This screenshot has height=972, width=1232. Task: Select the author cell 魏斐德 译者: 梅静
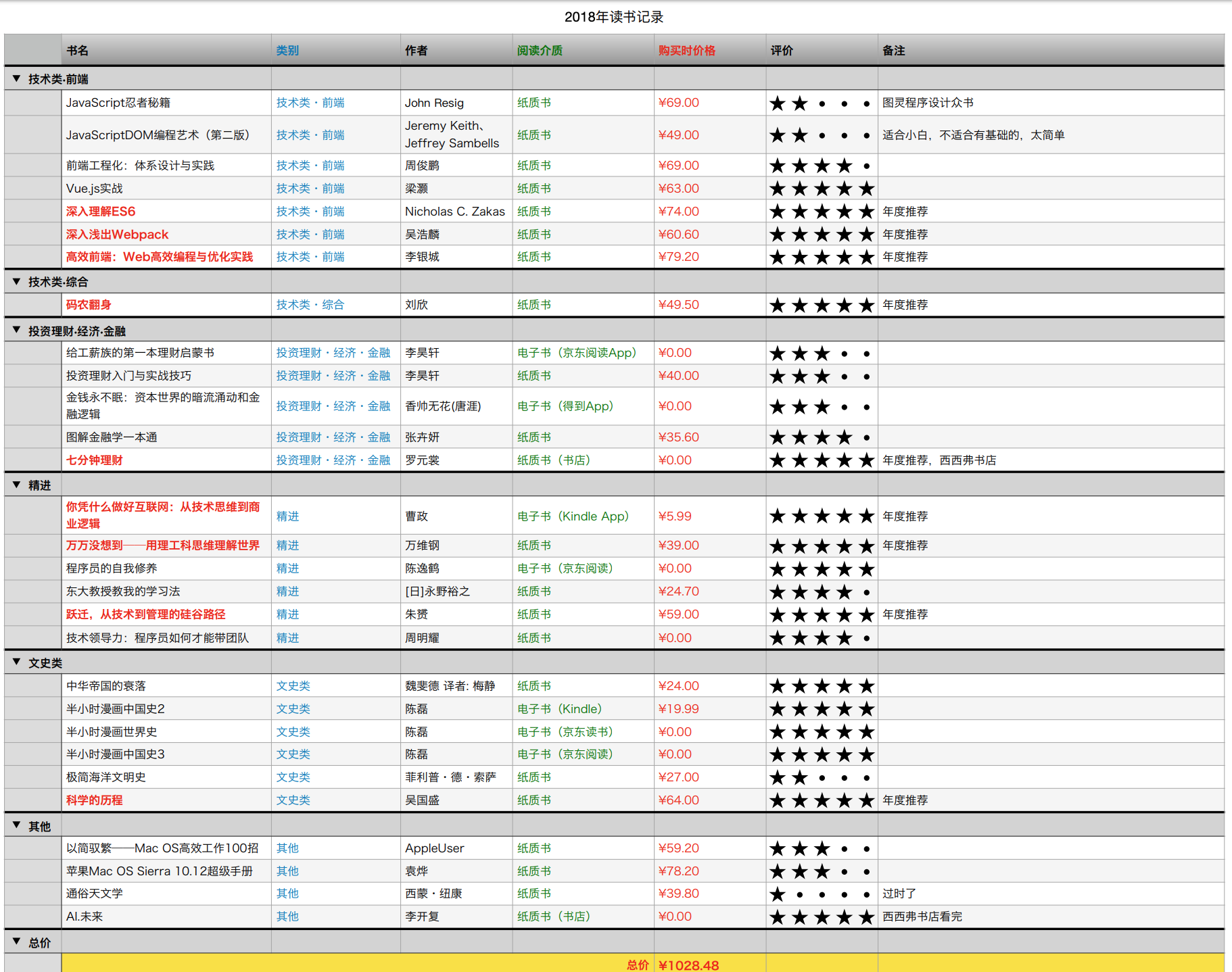[x=456, y=686]
